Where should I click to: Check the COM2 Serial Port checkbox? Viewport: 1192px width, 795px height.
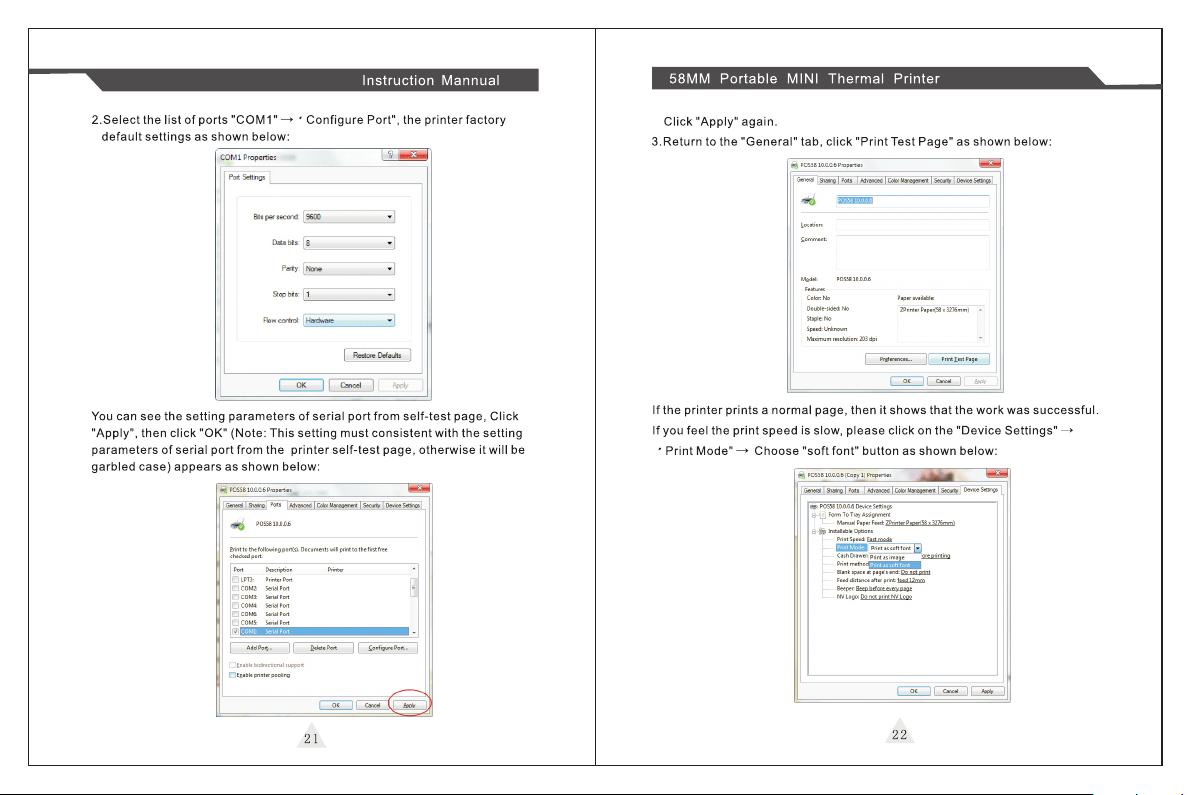236,588
